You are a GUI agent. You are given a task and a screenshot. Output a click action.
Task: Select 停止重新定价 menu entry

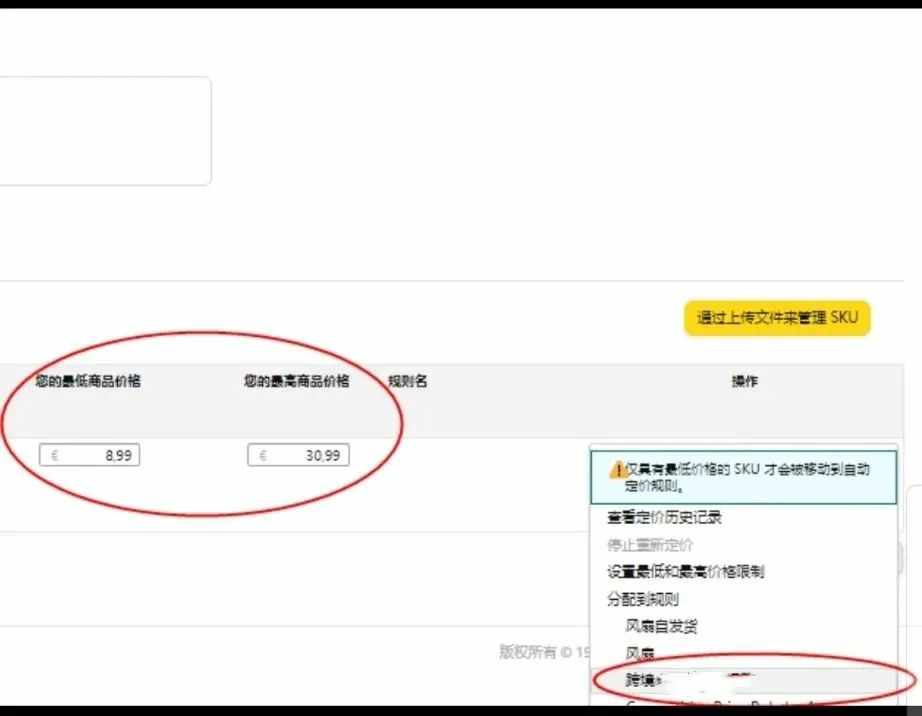tap(650, 545)
